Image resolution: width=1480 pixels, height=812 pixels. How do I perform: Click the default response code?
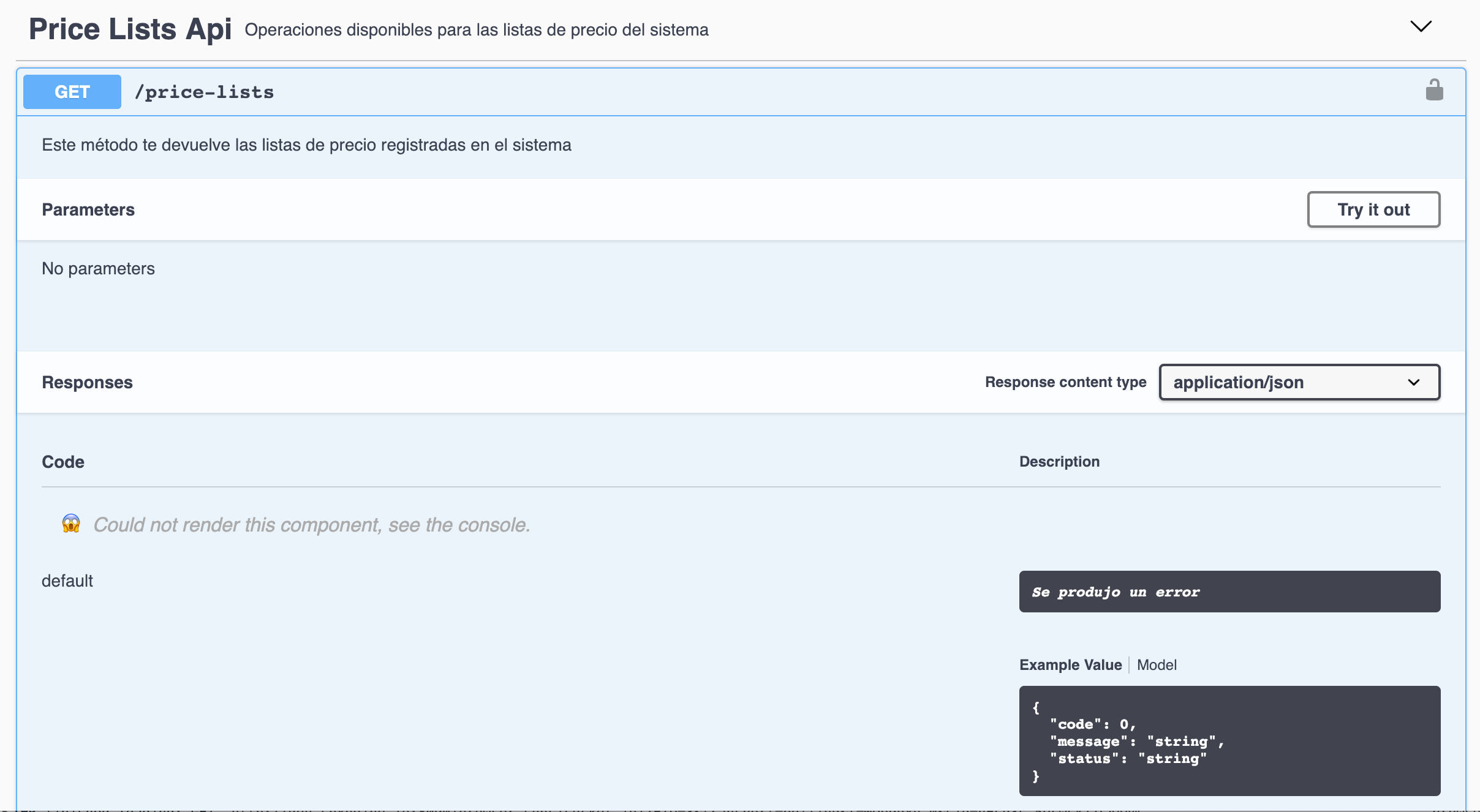coord(67,581)
